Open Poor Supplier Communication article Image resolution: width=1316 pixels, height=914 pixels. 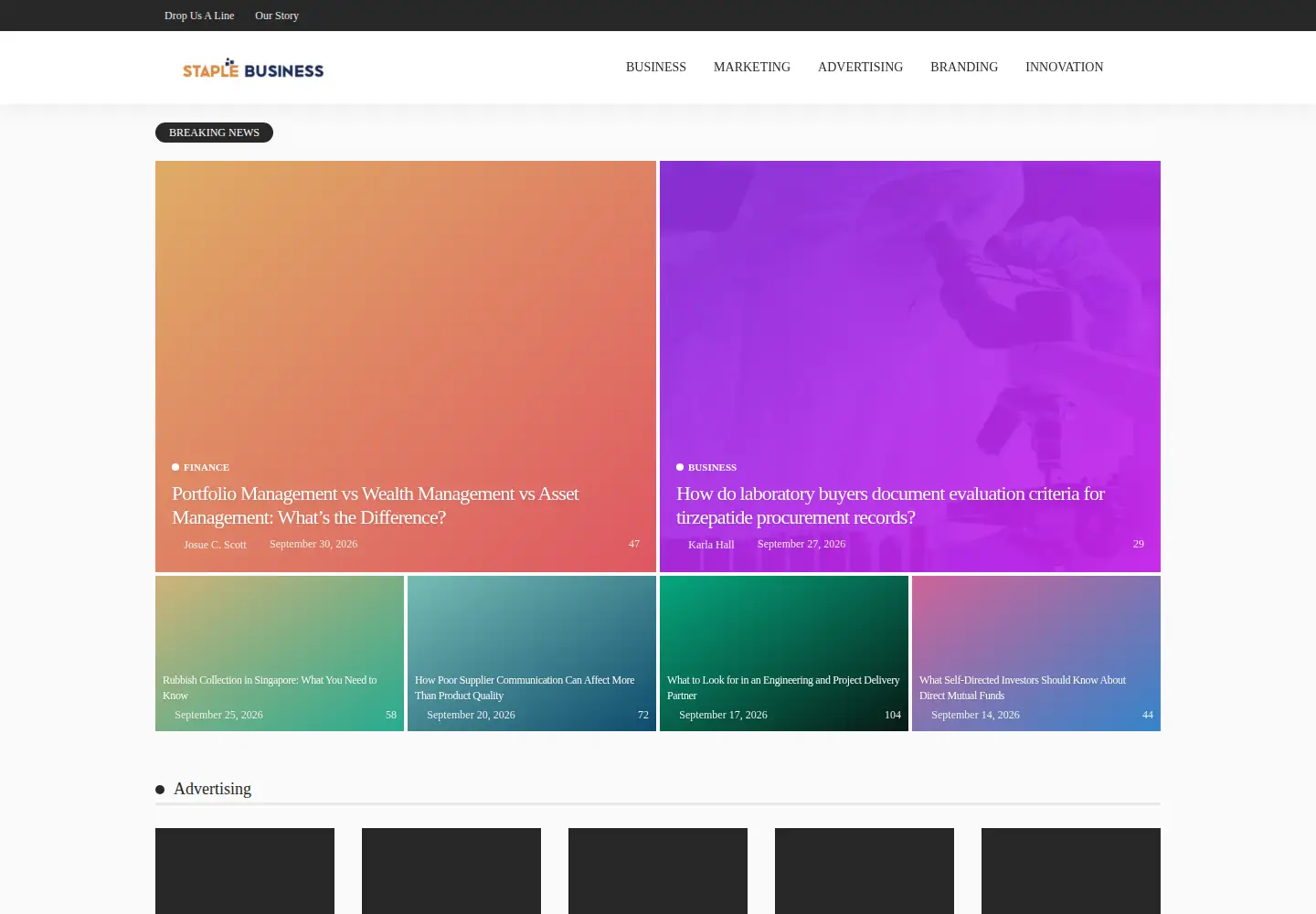pos(525,687)
